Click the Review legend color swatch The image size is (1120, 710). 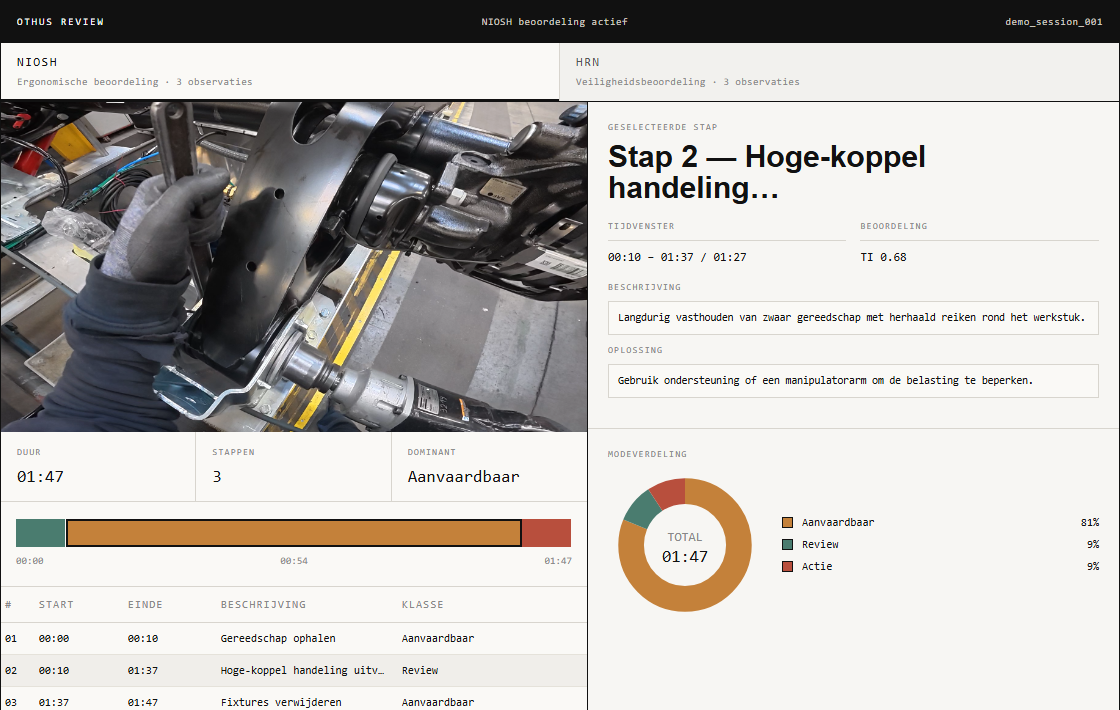787,544
